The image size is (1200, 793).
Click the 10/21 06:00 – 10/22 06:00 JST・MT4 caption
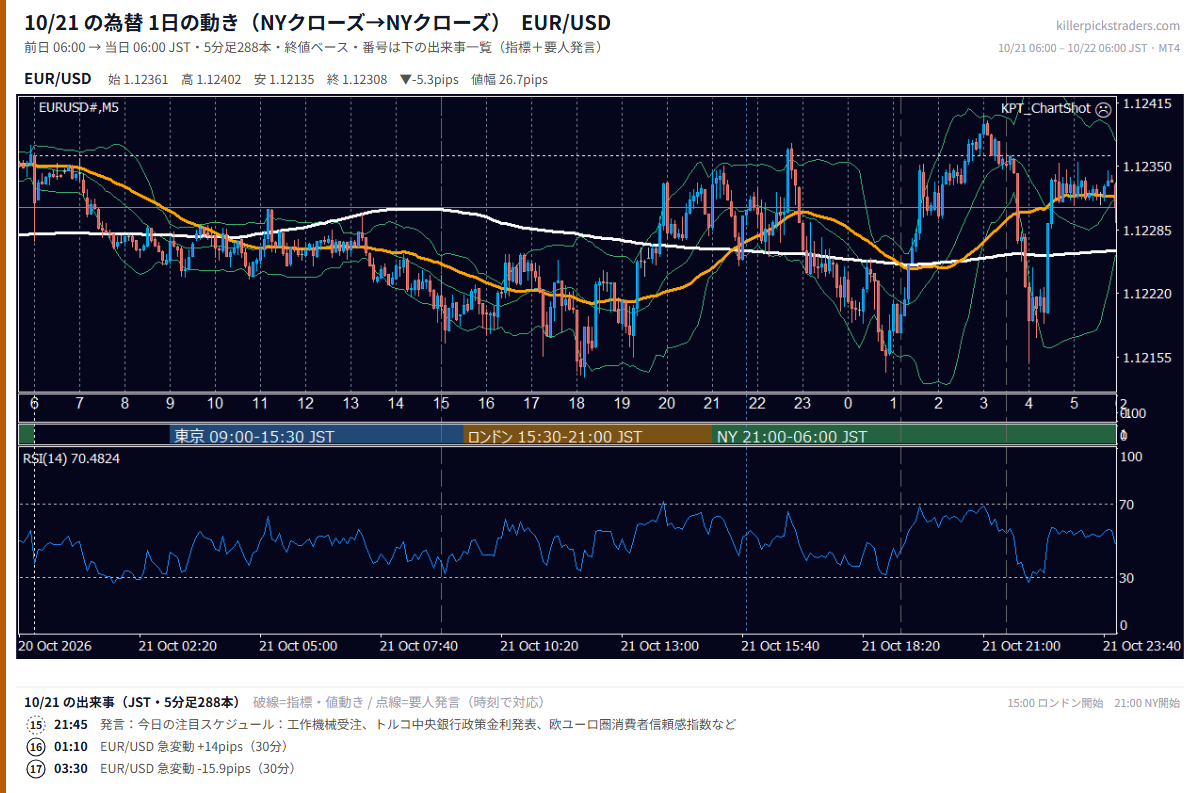pos(1090,48)
